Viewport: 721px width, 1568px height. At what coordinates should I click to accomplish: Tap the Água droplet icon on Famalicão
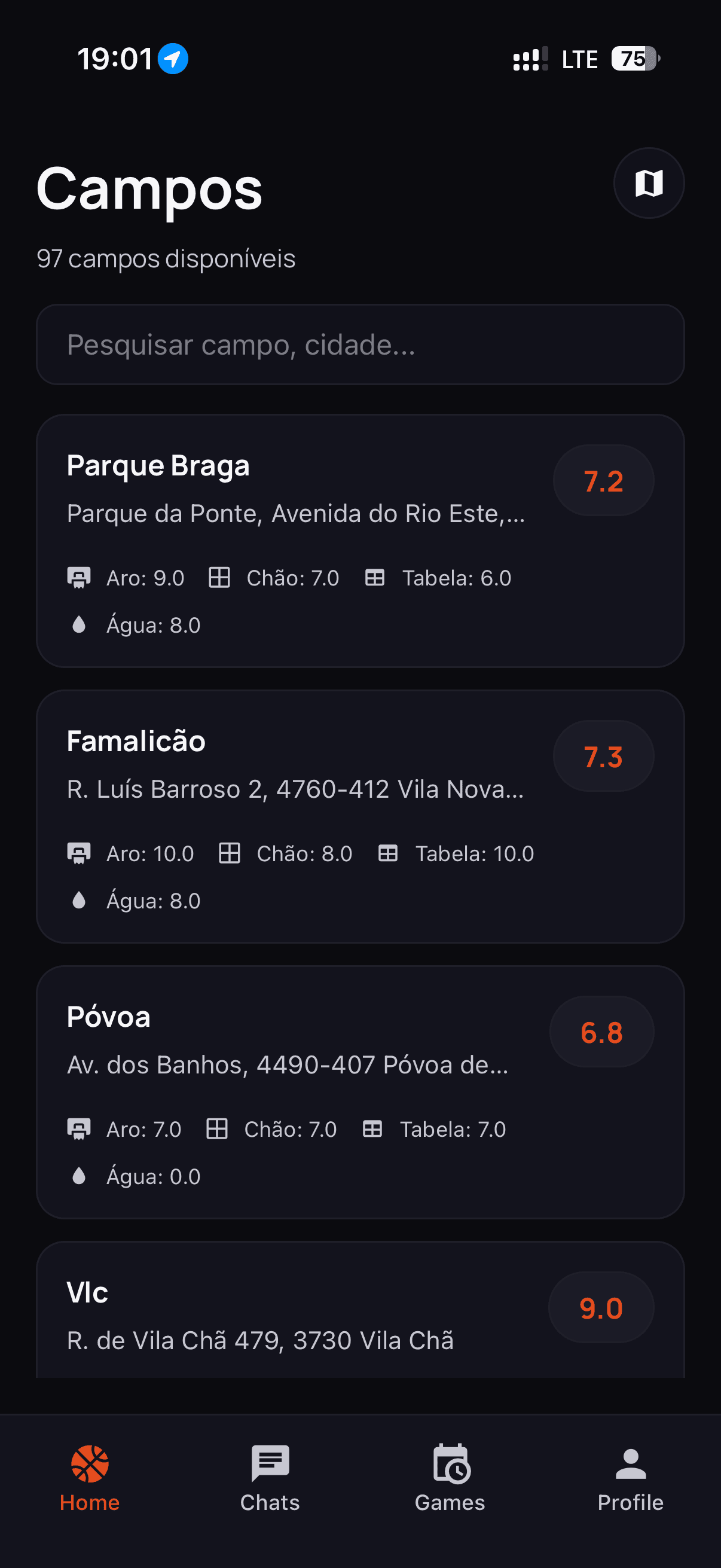79,900
